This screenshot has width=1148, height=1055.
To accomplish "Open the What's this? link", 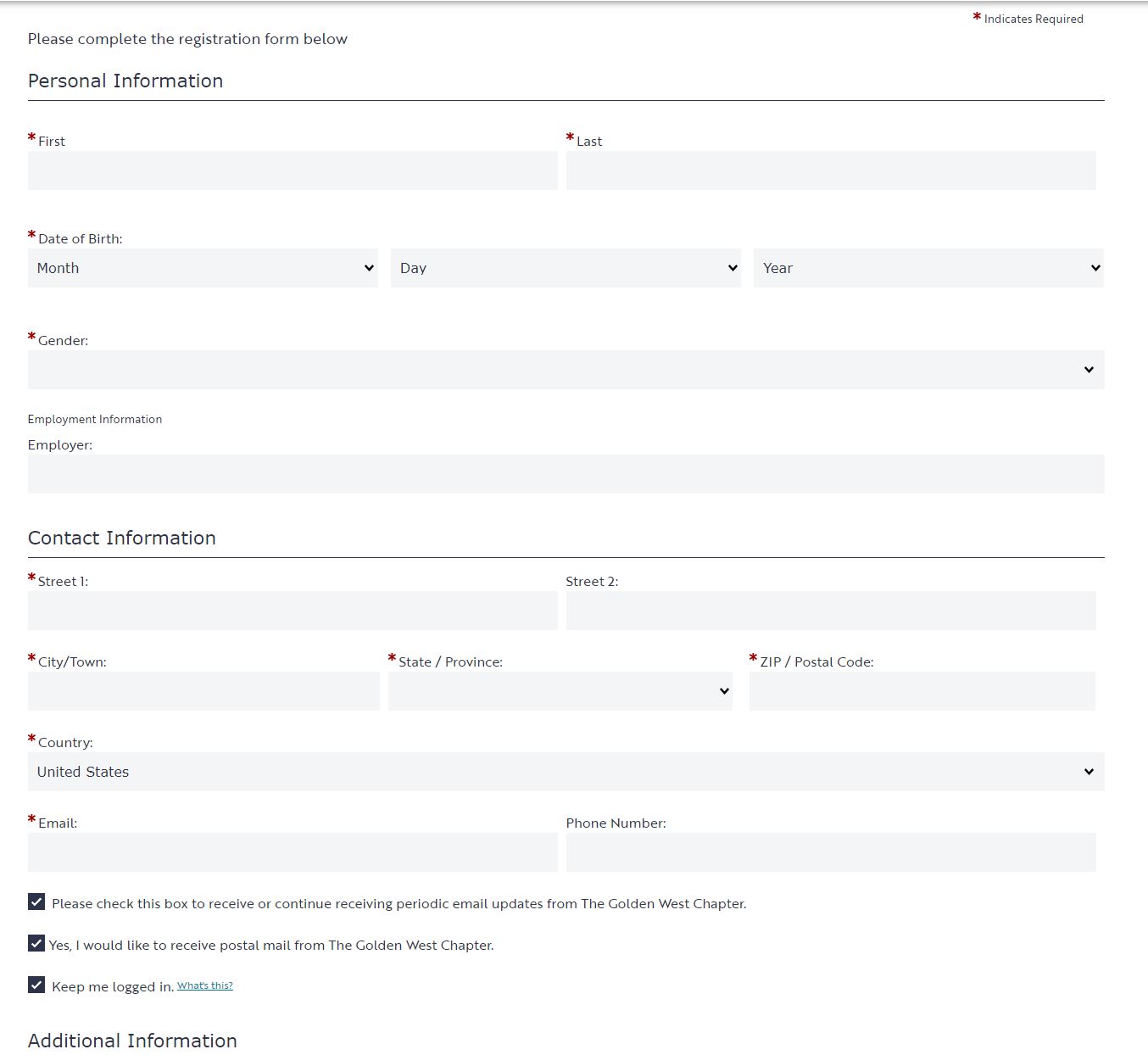I will click(x=205, y=985).
